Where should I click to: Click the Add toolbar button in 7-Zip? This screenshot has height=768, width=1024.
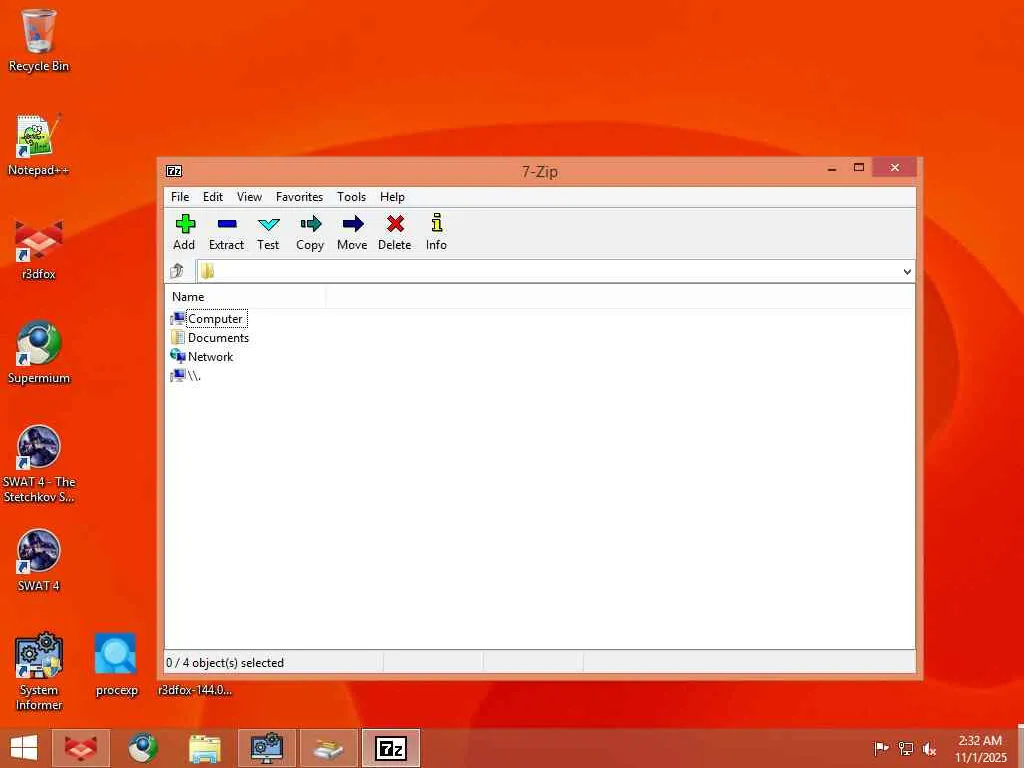click(184, 232)
